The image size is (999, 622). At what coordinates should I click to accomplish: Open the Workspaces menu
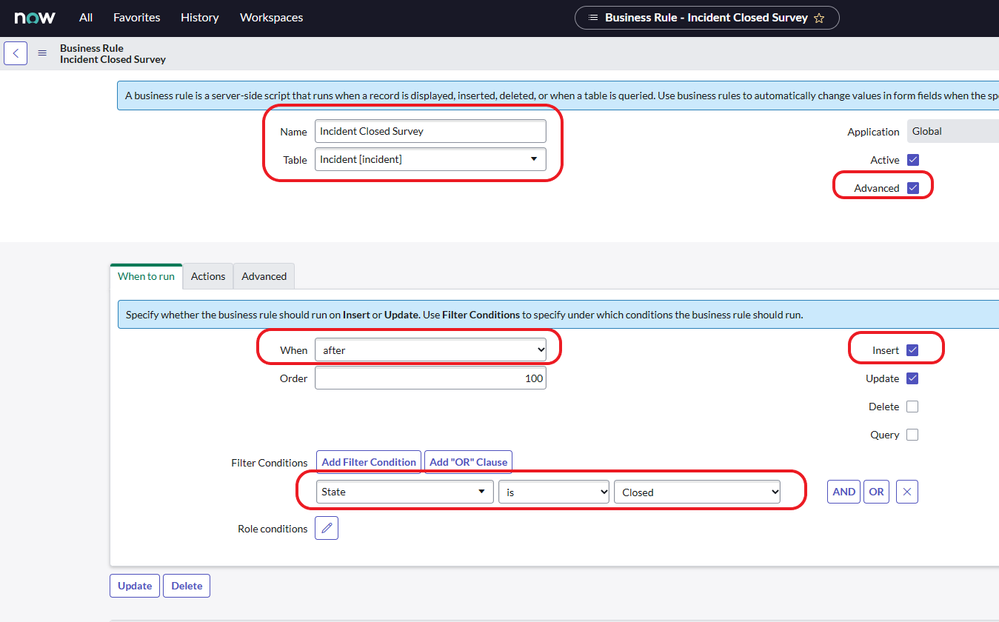(271, 18)
